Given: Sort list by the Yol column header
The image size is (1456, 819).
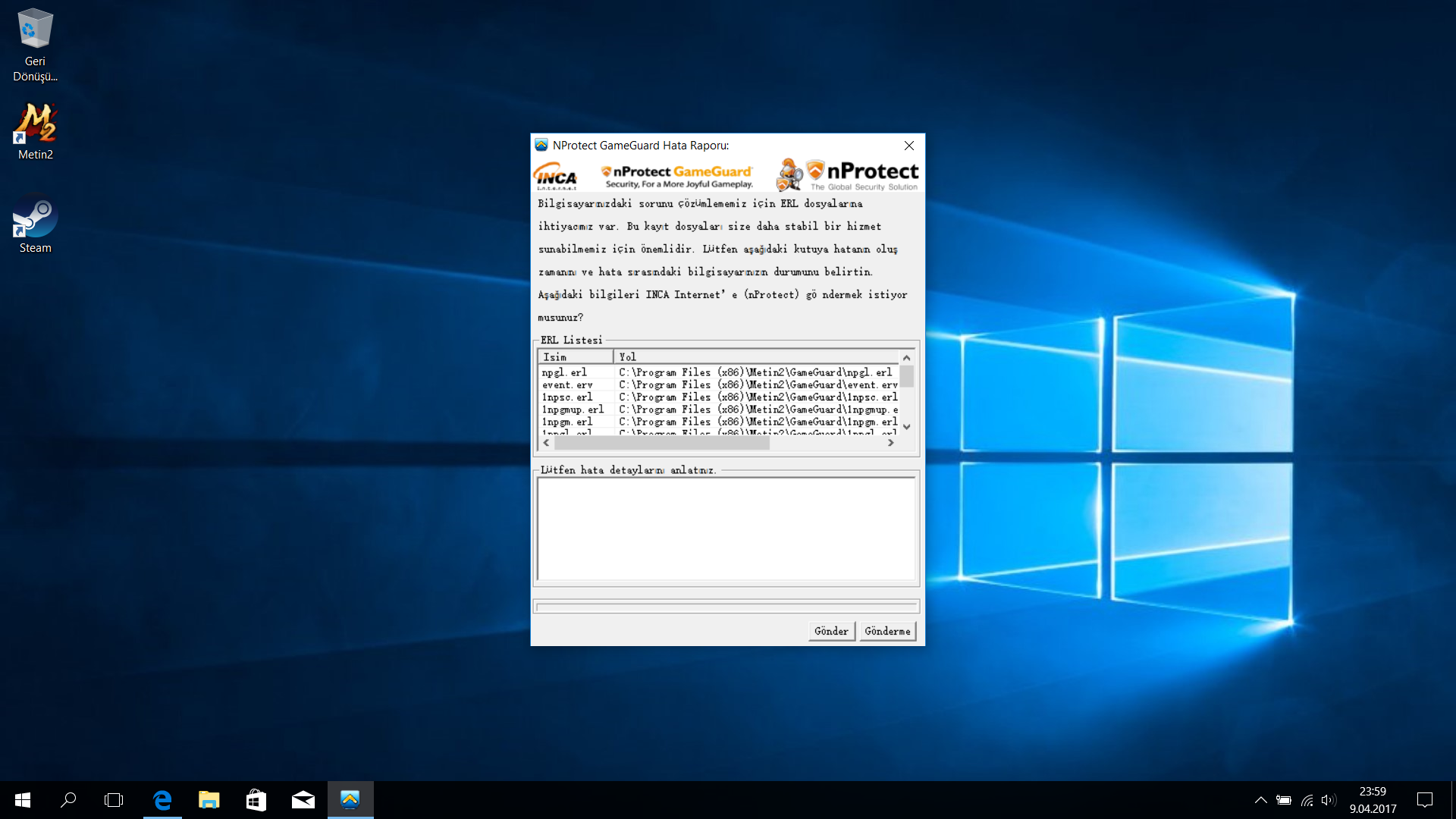Looking at the screenshot, I should (756, 356).
